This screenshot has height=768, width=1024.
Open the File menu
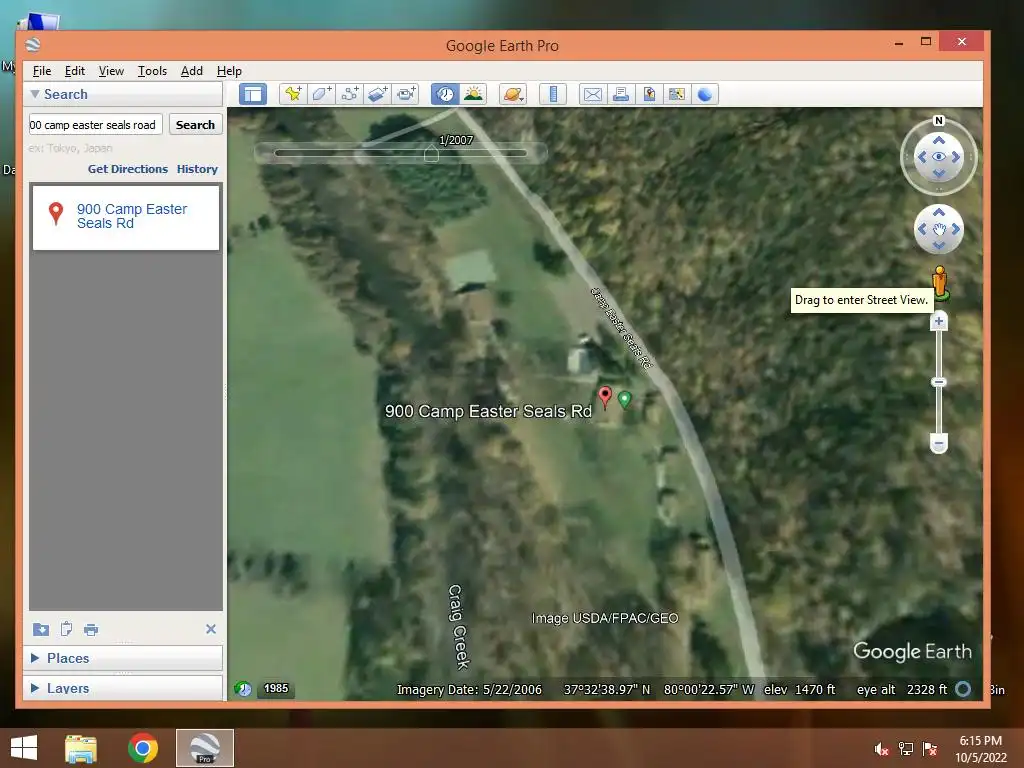pos(42,71)
